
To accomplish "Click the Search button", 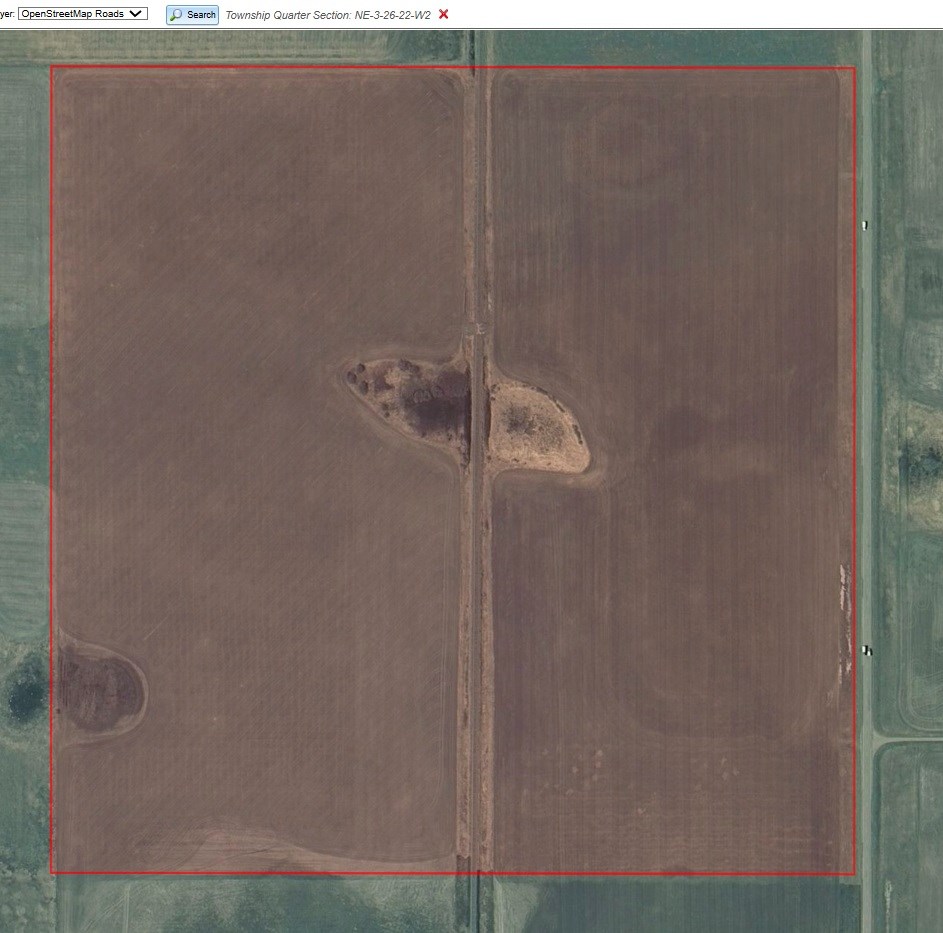I will (x=192, y=14).
